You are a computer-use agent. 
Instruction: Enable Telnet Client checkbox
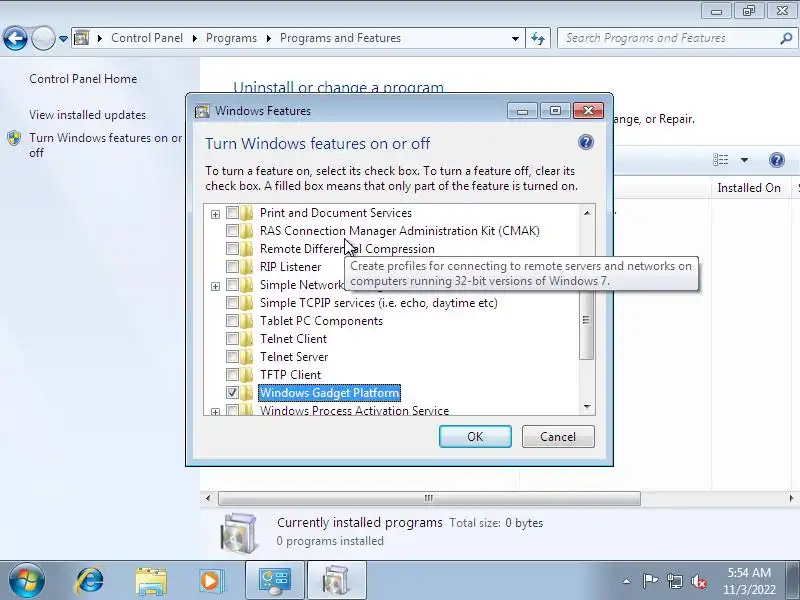pyautogui.click(x=232, y=339)
